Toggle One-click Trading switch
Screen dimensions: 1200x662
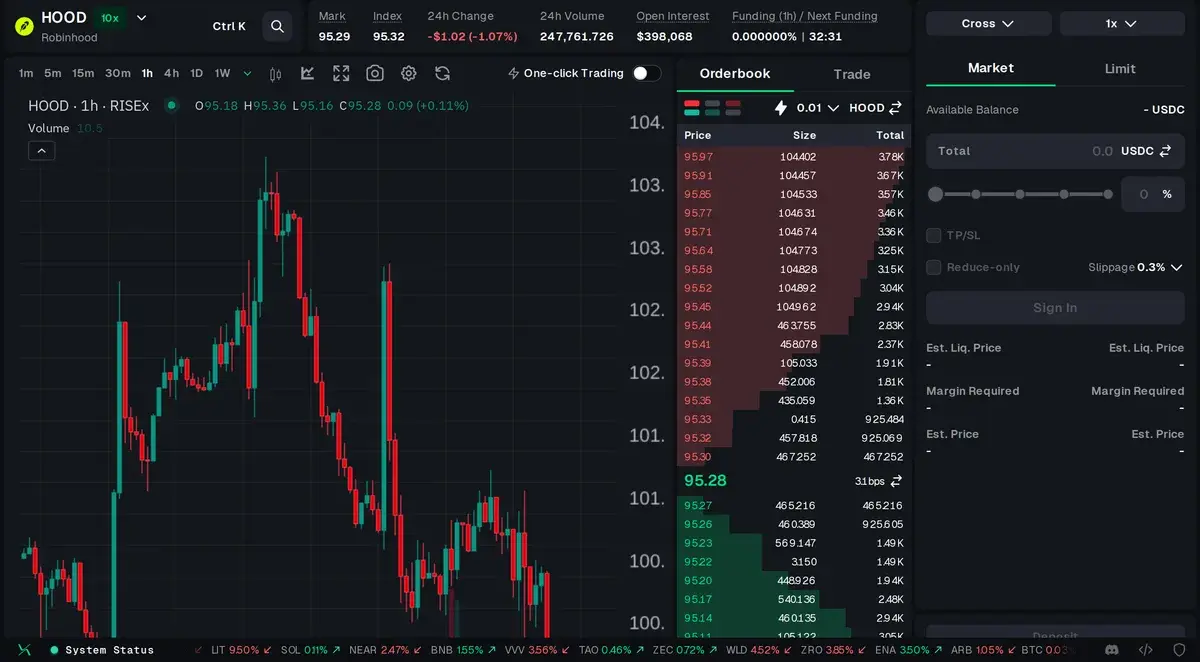coord(647,73)
